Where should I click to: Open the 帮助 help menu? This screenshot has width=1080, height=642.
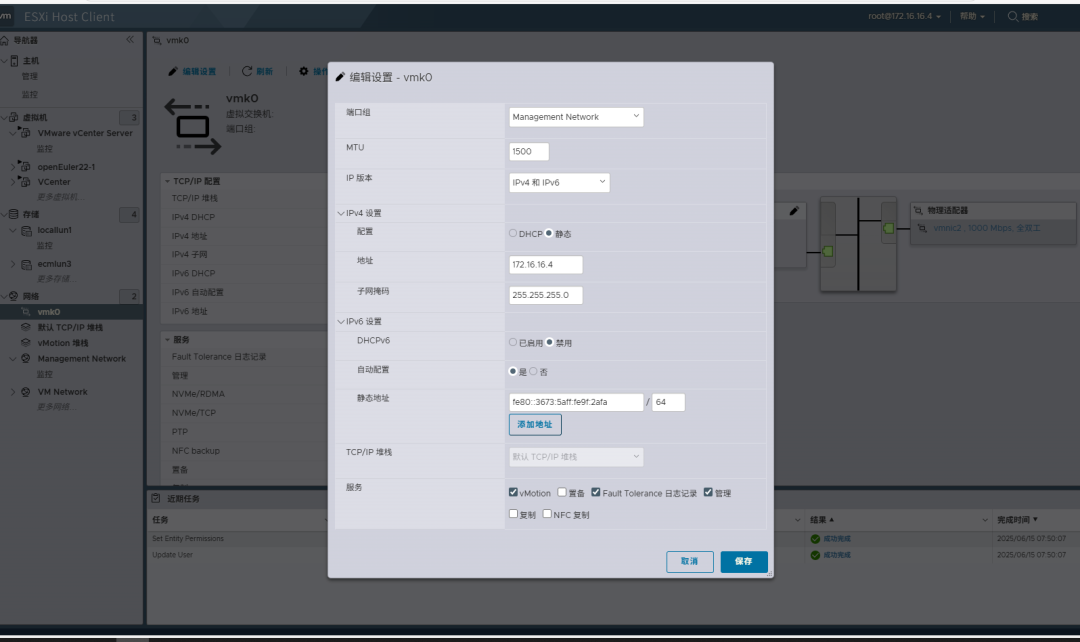click(972, 16)
